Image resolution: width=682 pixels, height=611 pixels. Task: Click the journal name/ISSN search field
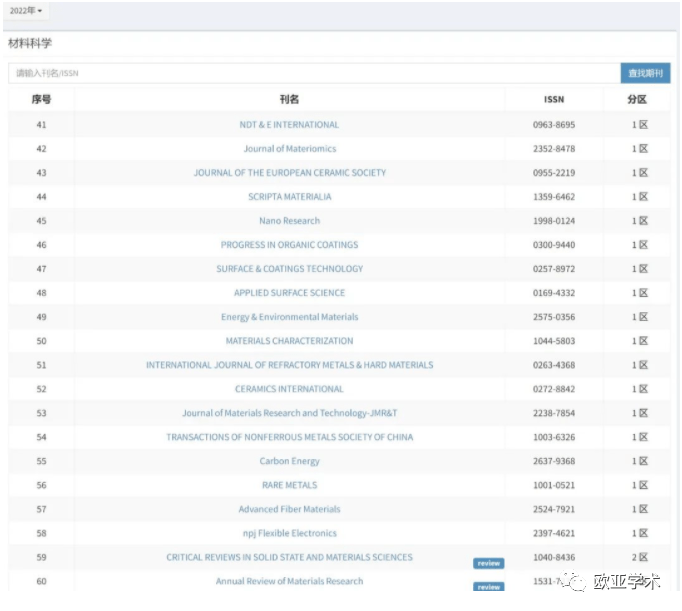314,73
